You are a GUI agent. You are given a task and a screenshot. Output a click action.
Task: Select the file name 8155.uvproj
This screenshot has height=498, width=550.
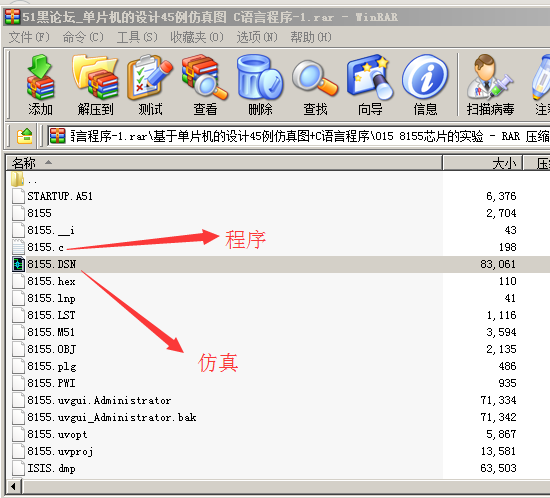point(60,451)
